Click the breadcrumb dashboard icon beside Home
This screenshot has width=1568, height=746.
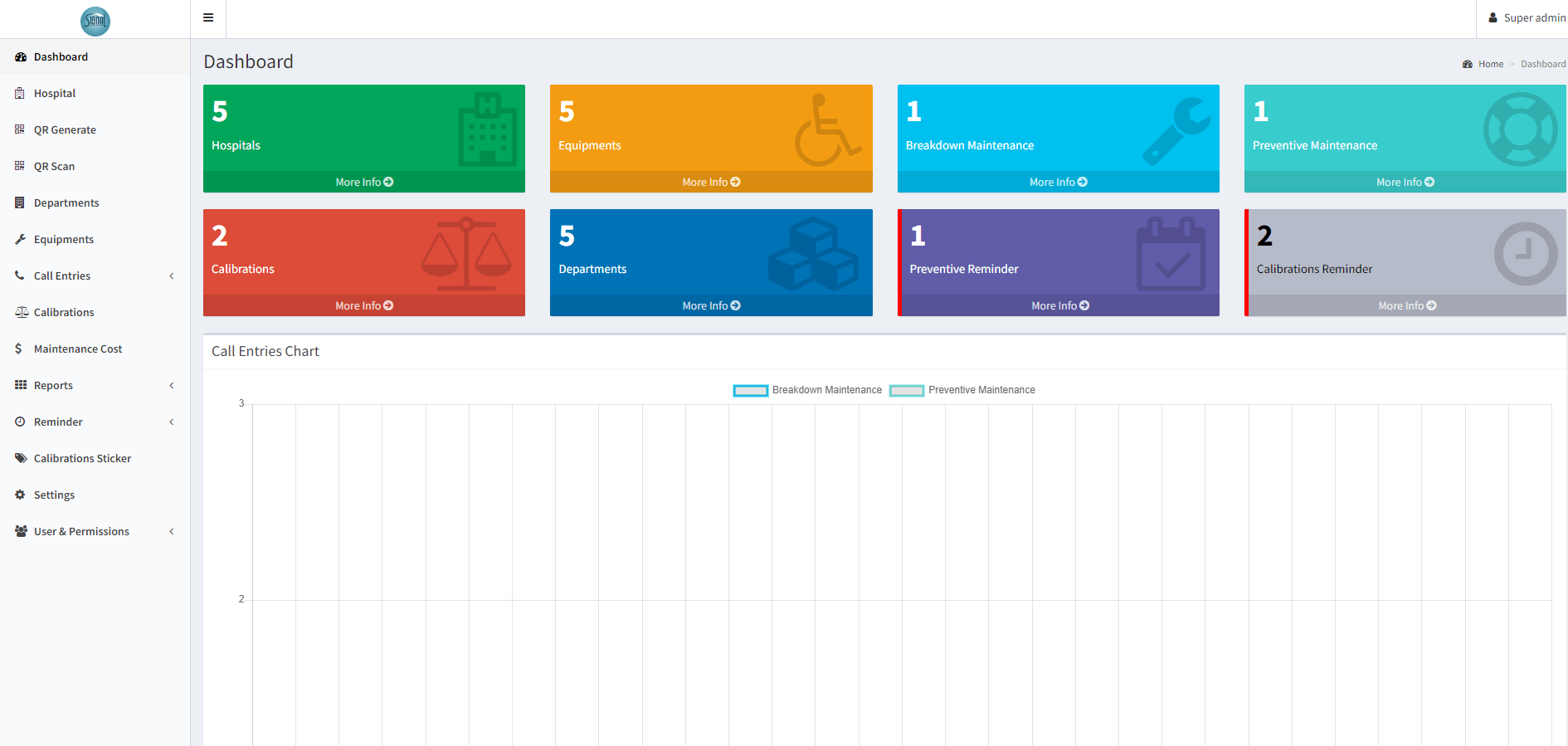point(1468,64)
